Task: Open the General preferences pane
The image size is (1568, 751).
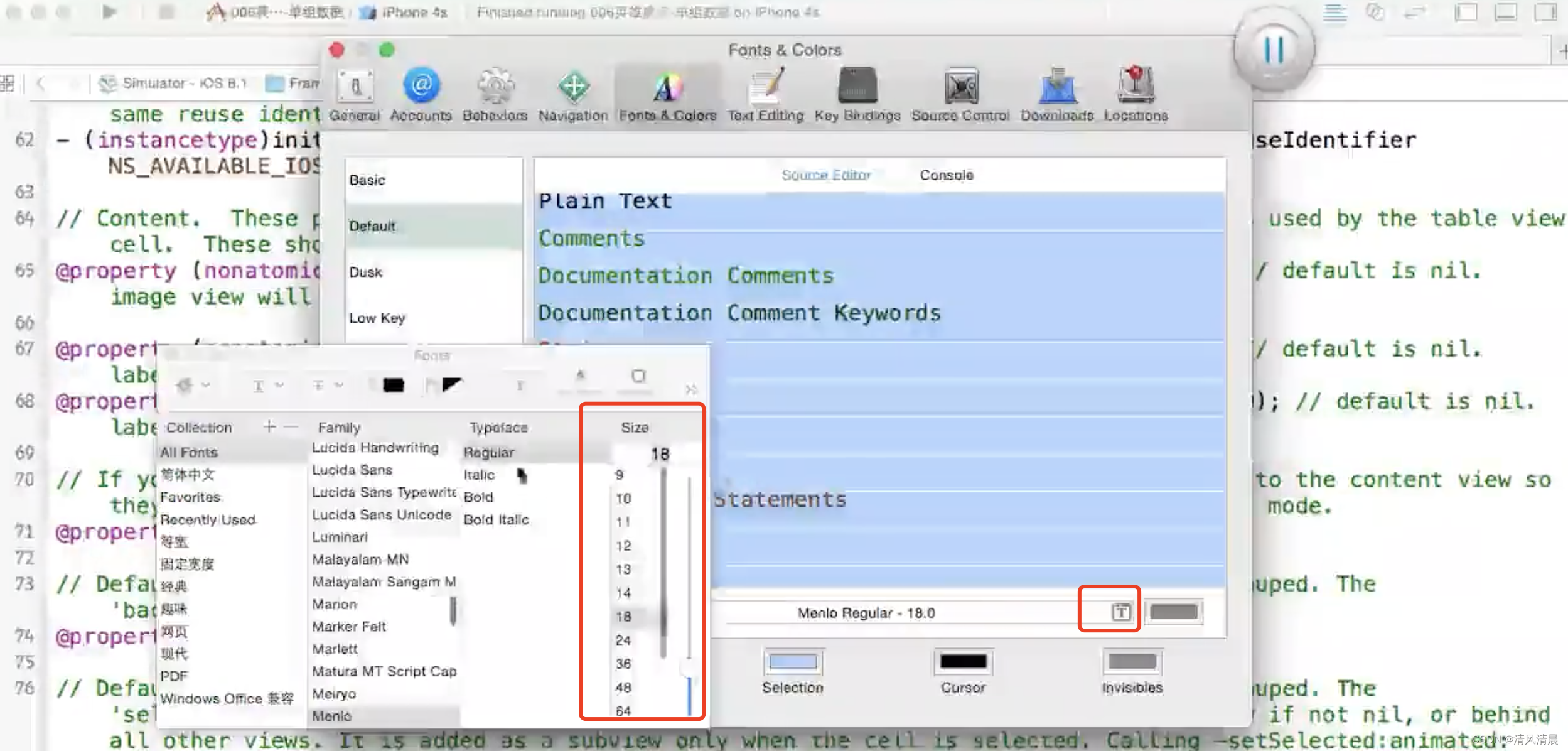Action: coord(355,95)
